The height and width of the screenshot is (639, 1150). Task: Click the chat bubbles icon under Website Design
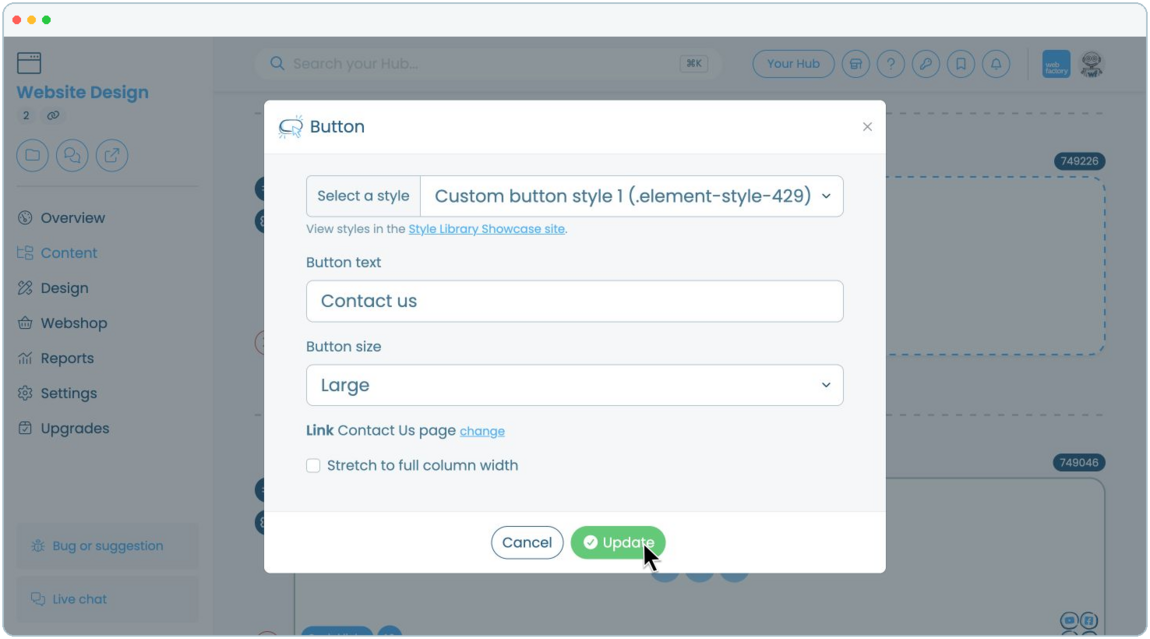pyautogui.click(x=72, y=156)
